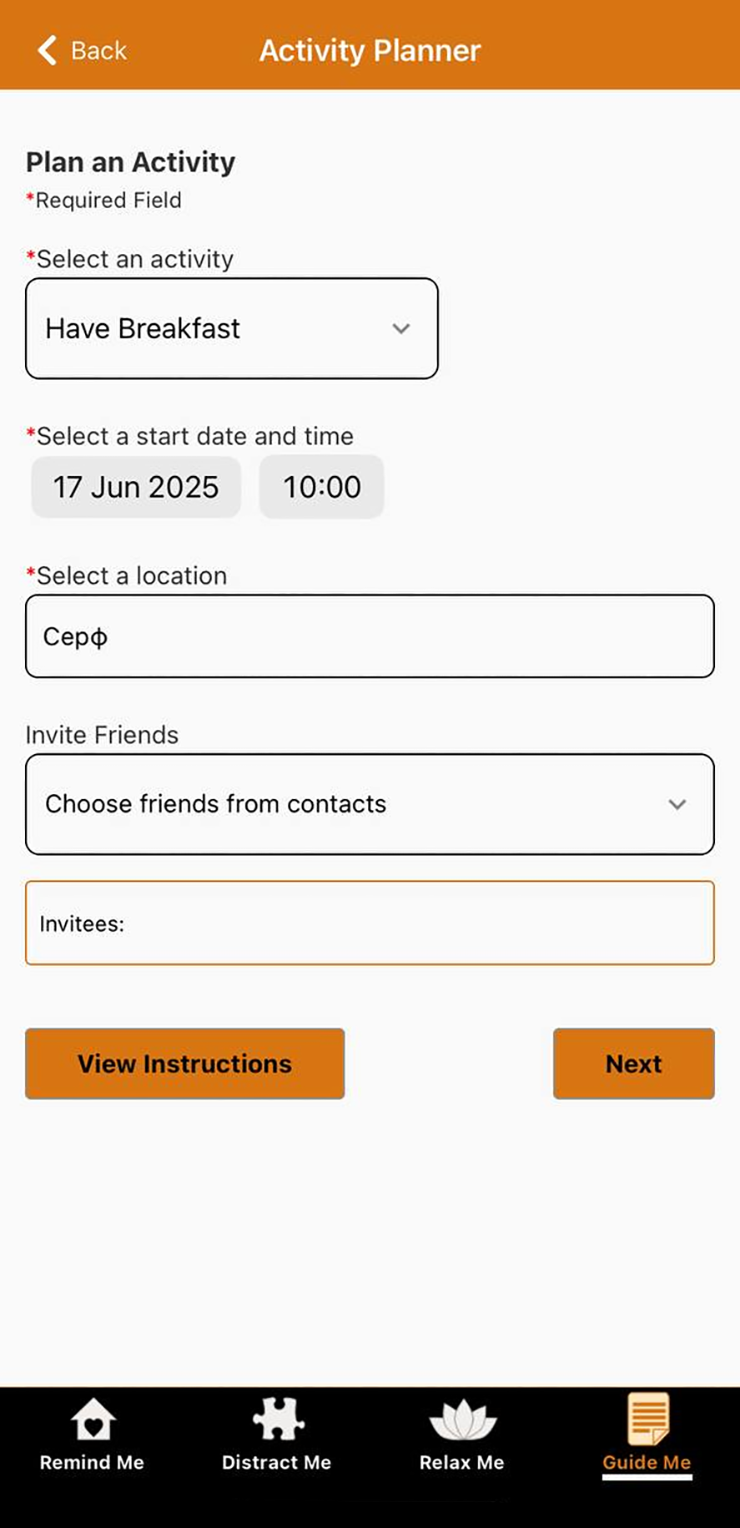The height and width of the screenshot is (1528, 740).
Task: Open the 17 Jun 2025 date picker
Action: pyautogui.click(x=136, y=487)
